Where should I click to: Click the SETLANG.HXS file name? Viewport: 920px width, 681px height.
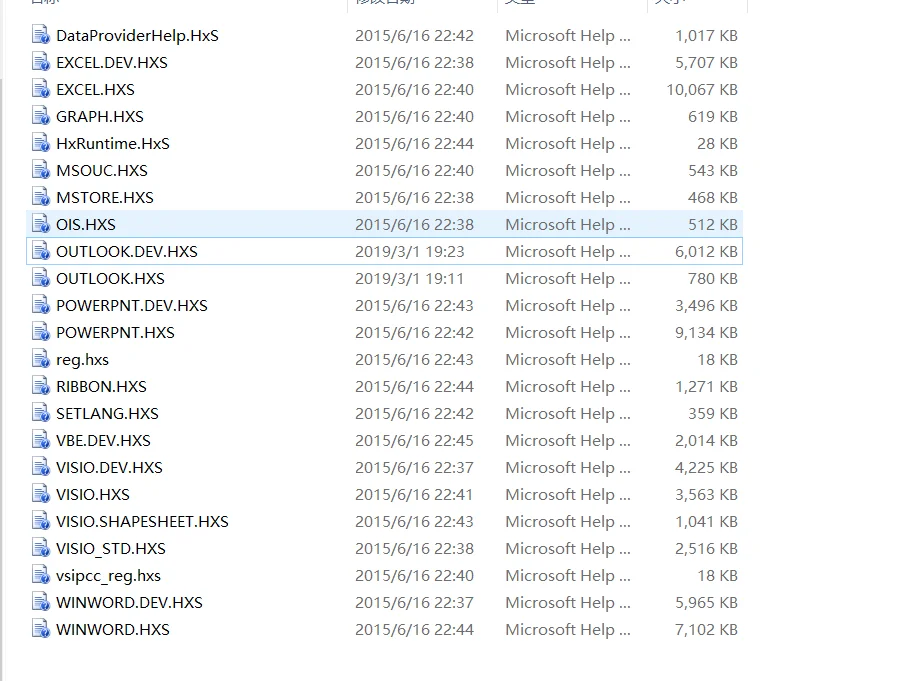pyautogui.click(x=107, y=414)
